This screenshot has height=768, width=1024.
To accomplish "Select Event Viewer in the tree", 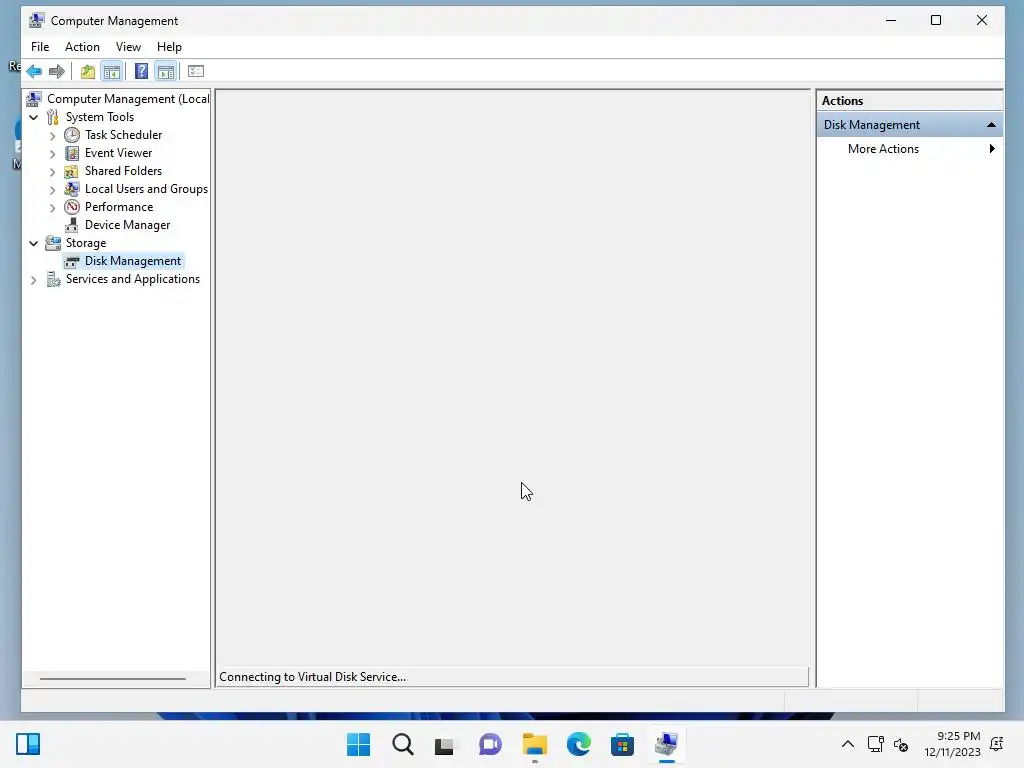I will coord(118,153).
